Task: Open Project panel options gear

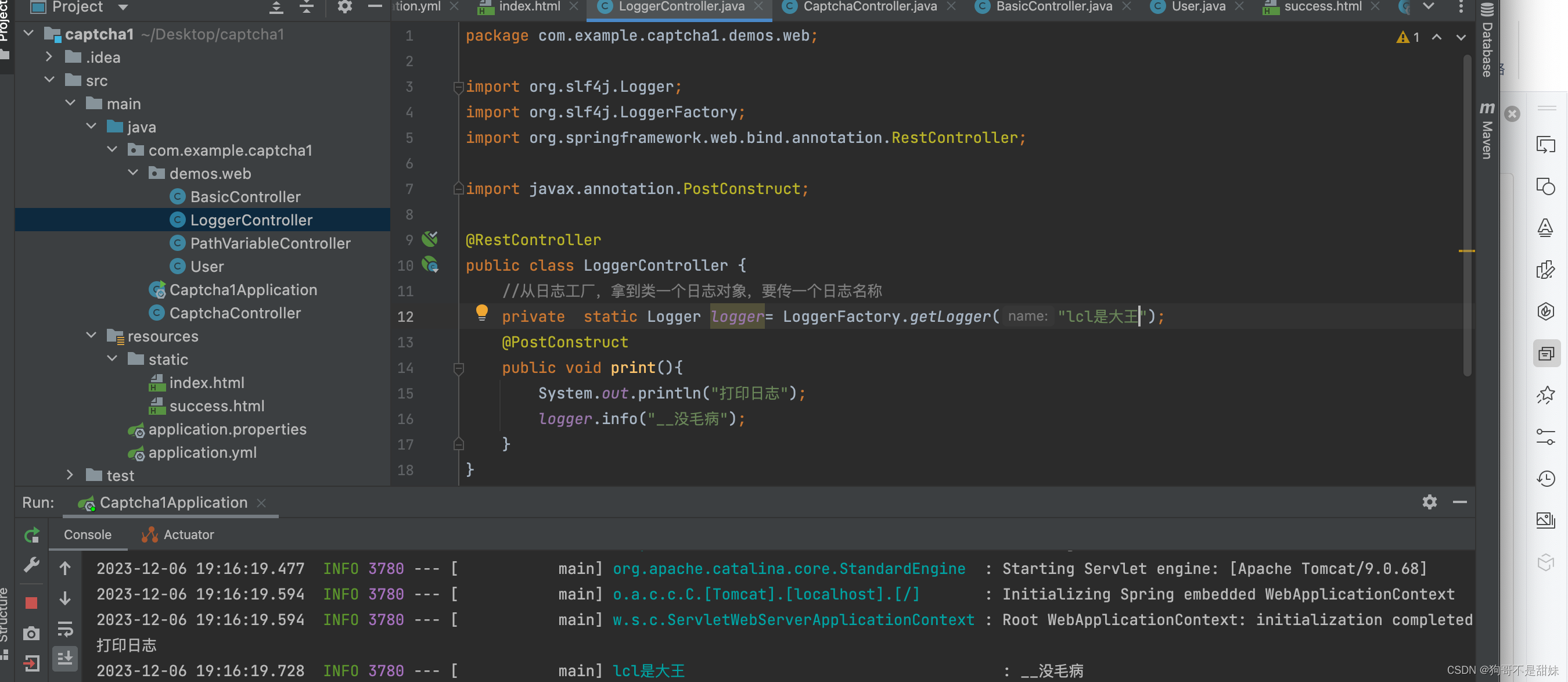Action: click(344, 7)
